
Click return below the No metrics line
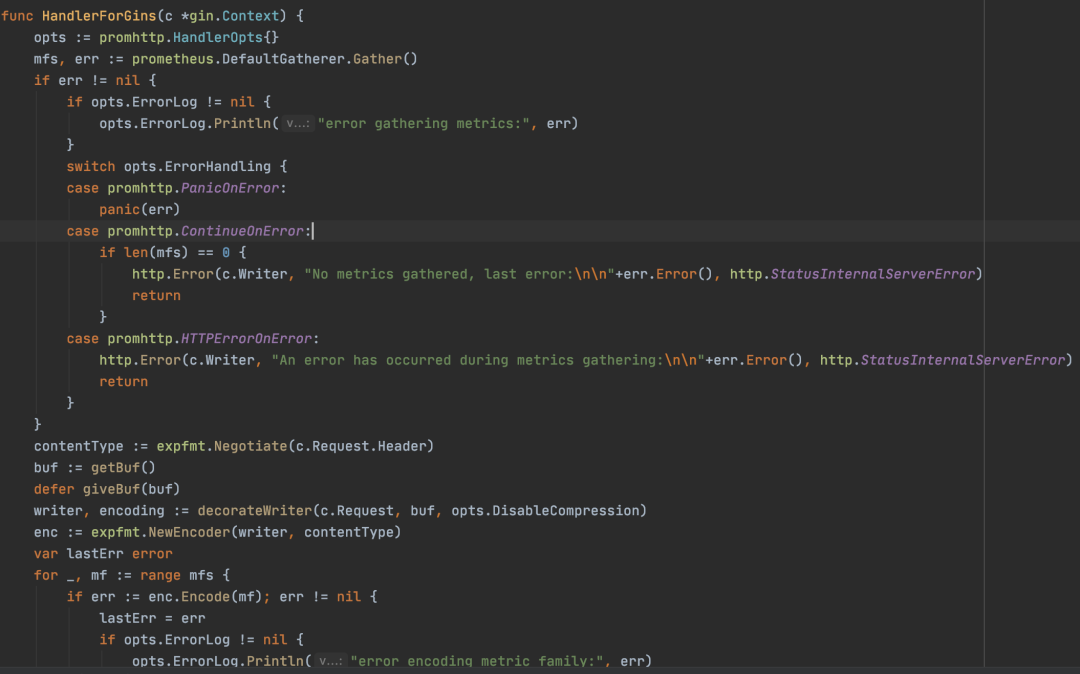[156, 295]
